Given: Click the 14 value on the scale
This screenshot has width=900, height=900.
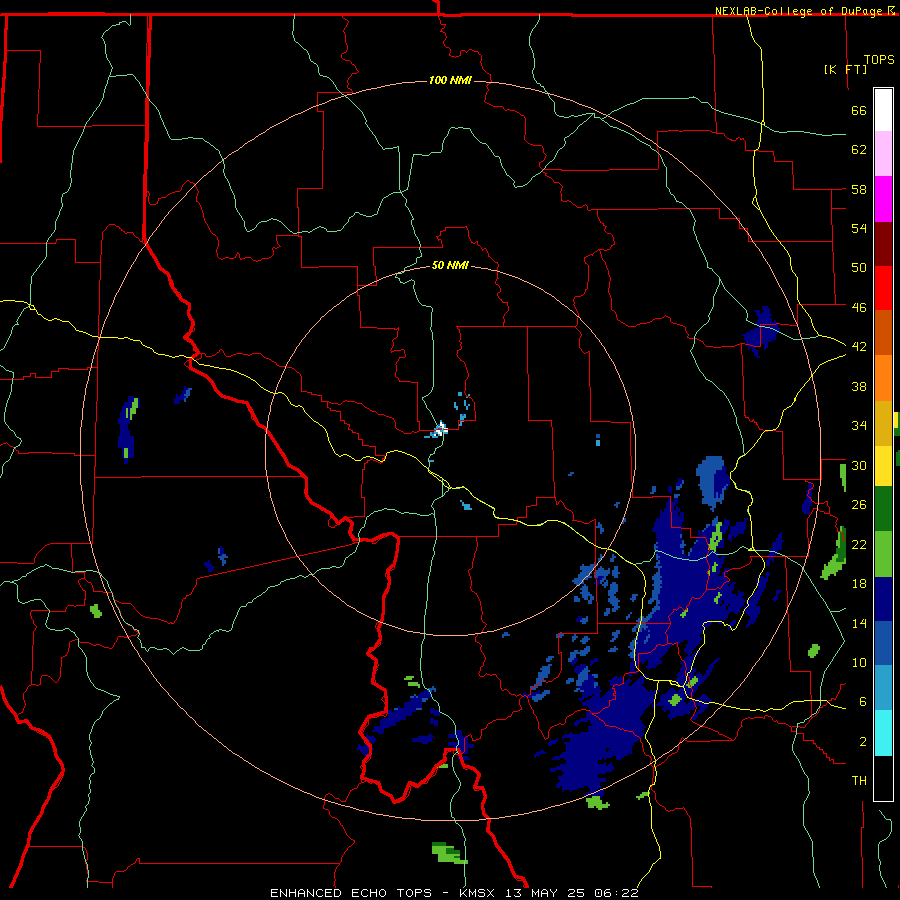Looking at the screenshot, I should coord(859,623).
